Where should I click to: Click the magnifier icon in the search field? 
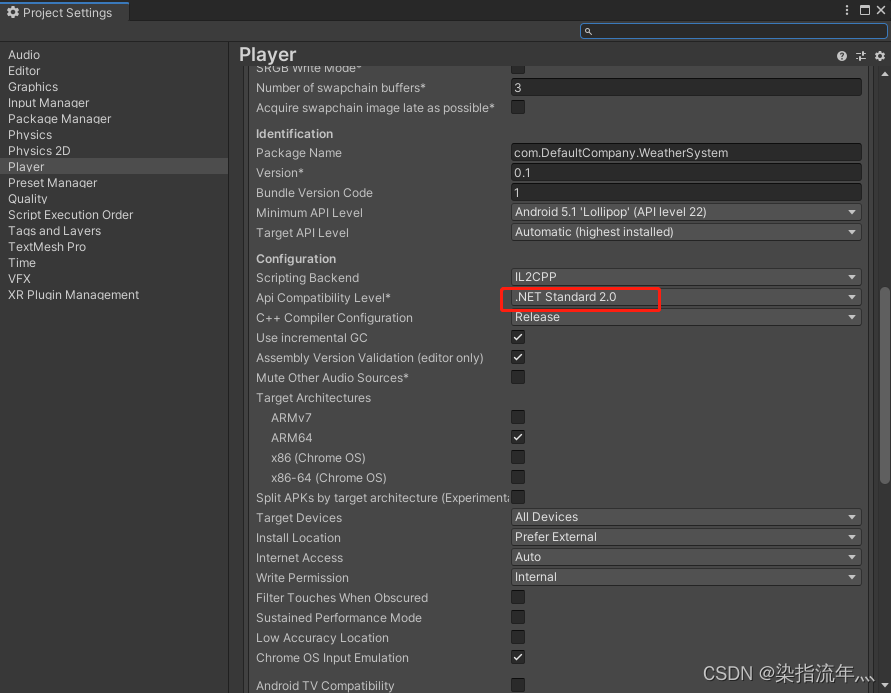coord(589,31)
